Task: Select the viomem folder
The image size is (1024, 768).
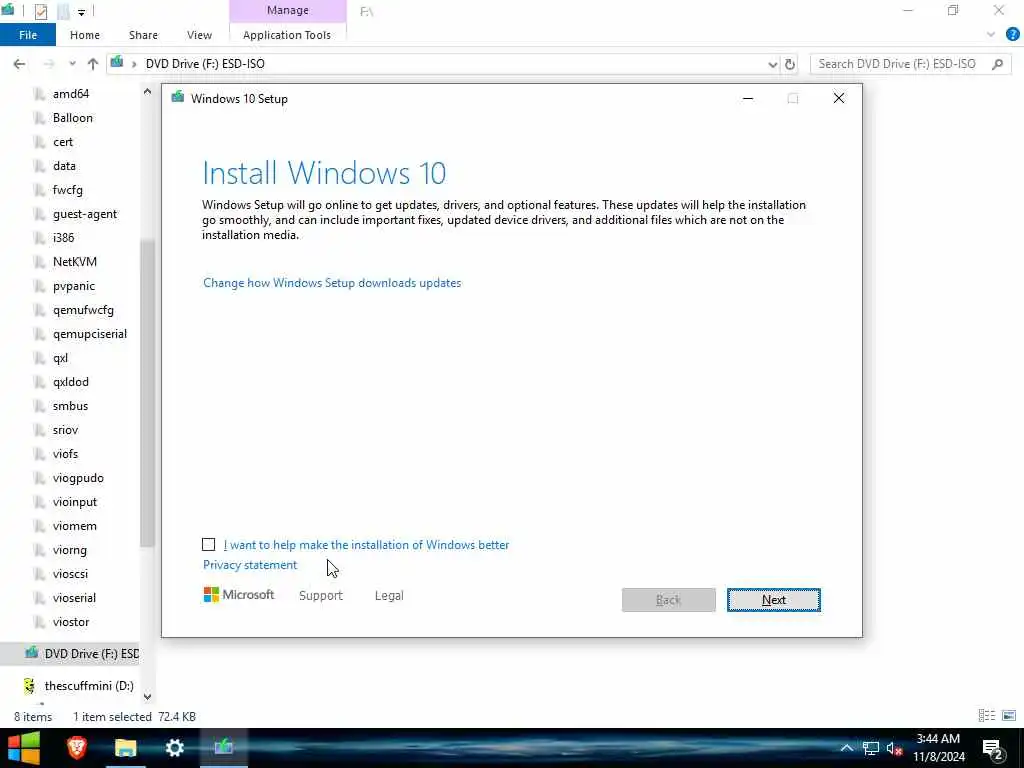Action: click(x=74, y=526)
